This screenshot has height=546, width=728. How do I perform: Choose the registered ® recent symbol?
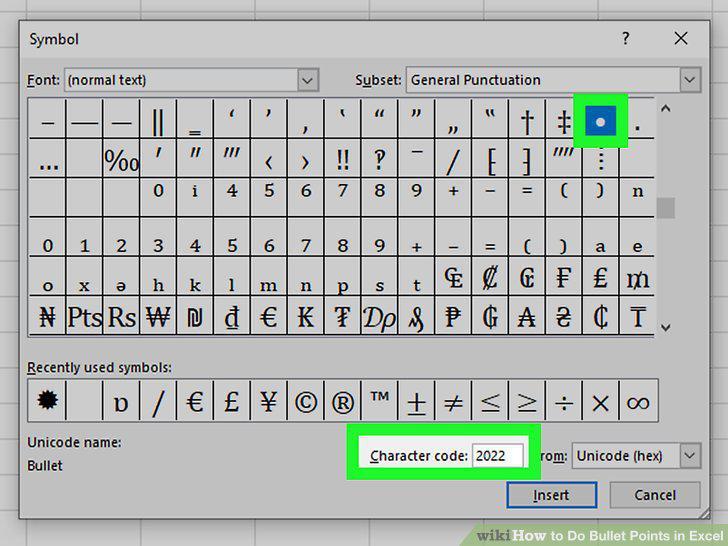(x=343, y=401)
